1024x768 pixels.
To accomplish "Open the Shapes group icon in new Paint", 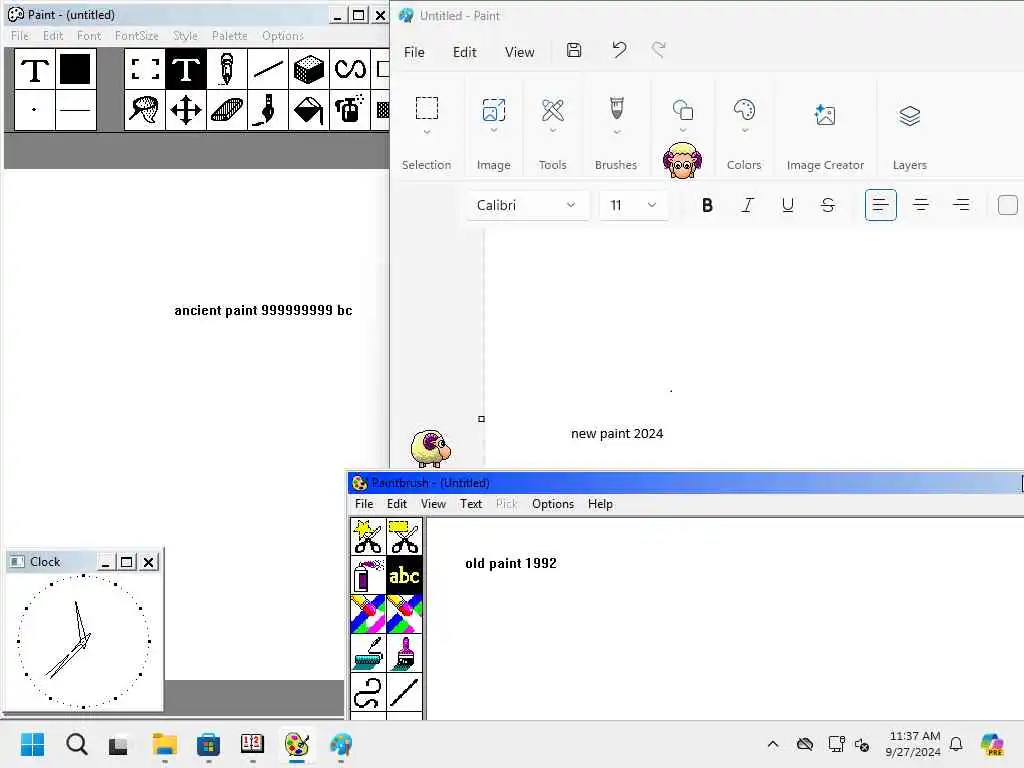I will click(x=682, y=110).
